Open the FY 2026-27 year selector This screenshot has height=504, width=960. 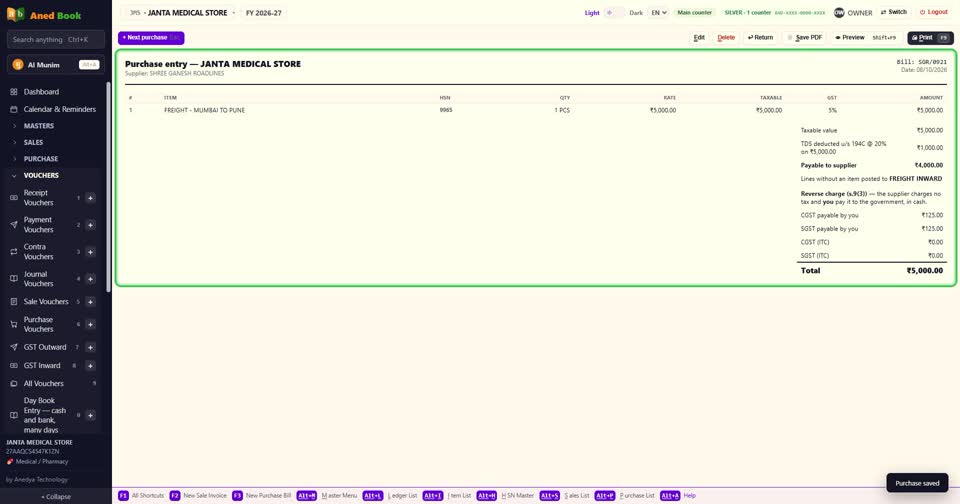[264, 12]
